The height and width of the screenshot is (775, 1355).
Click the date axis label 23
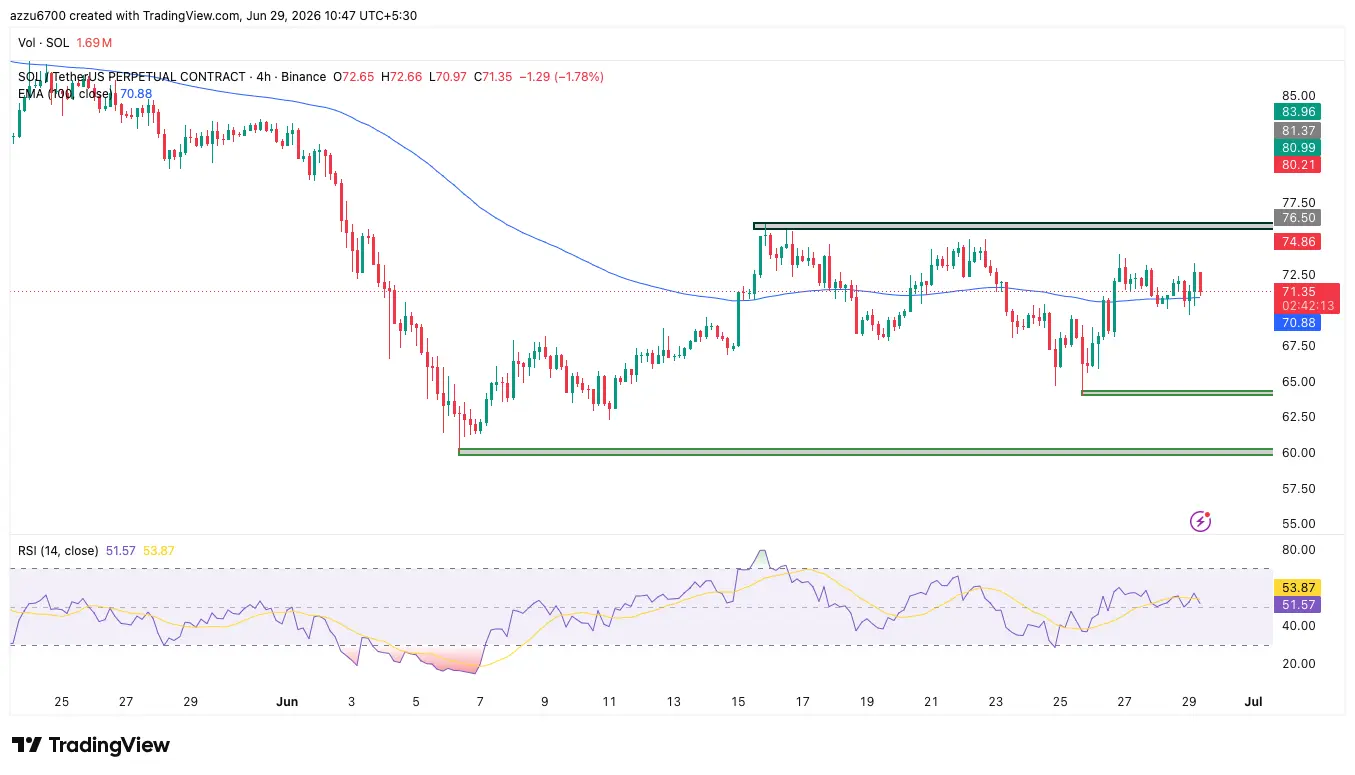pos(995,702)
